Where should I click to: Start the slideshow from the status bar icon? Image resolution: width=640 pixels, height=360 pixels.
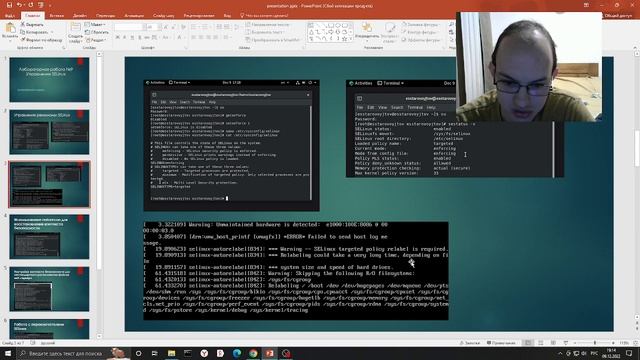pyautogui.click(x=566, y=343)
